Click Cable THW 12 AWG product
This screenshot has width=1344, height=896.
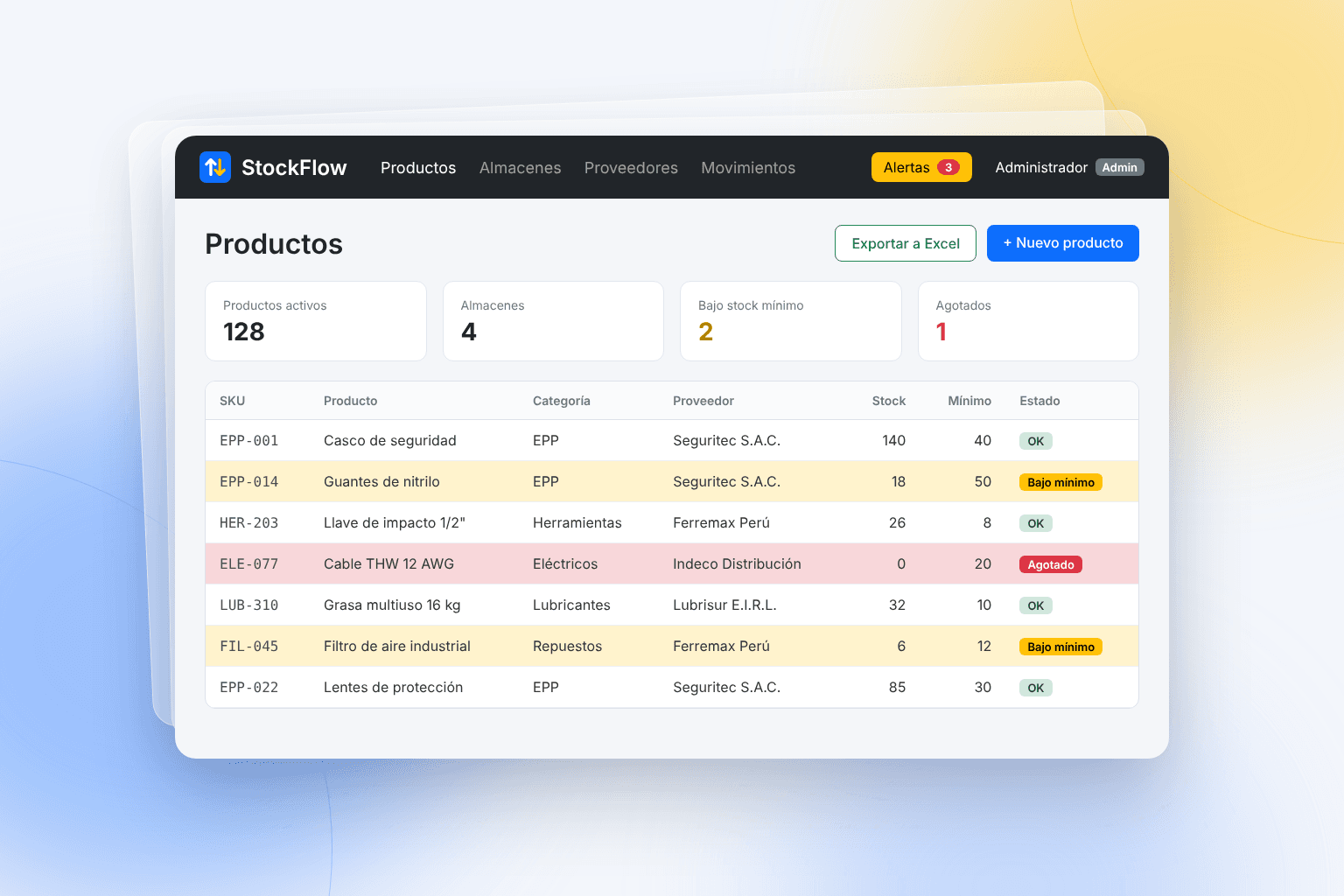click(x=388, y=564)
